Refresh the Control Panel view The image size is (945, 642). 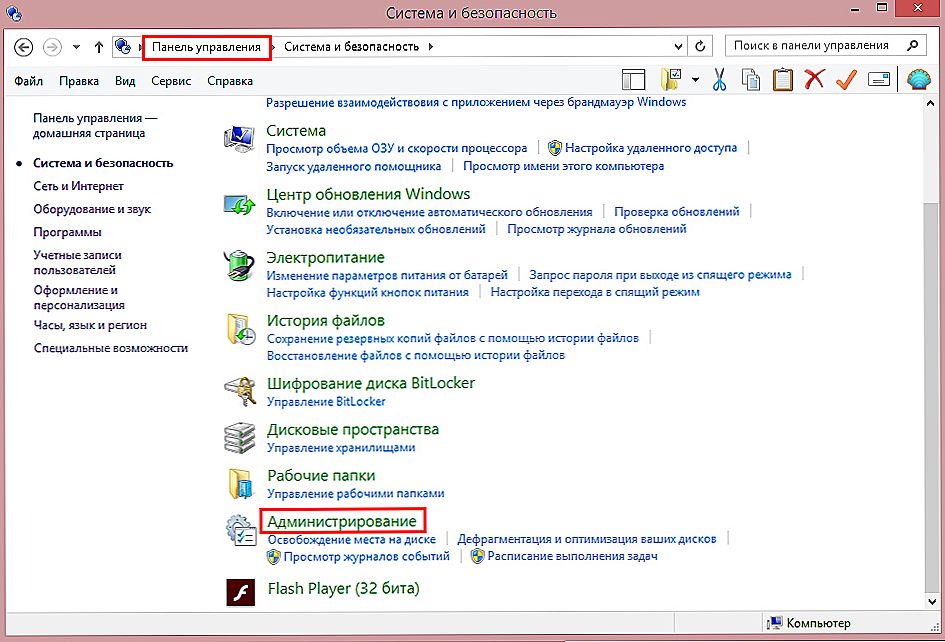(700, 46)
